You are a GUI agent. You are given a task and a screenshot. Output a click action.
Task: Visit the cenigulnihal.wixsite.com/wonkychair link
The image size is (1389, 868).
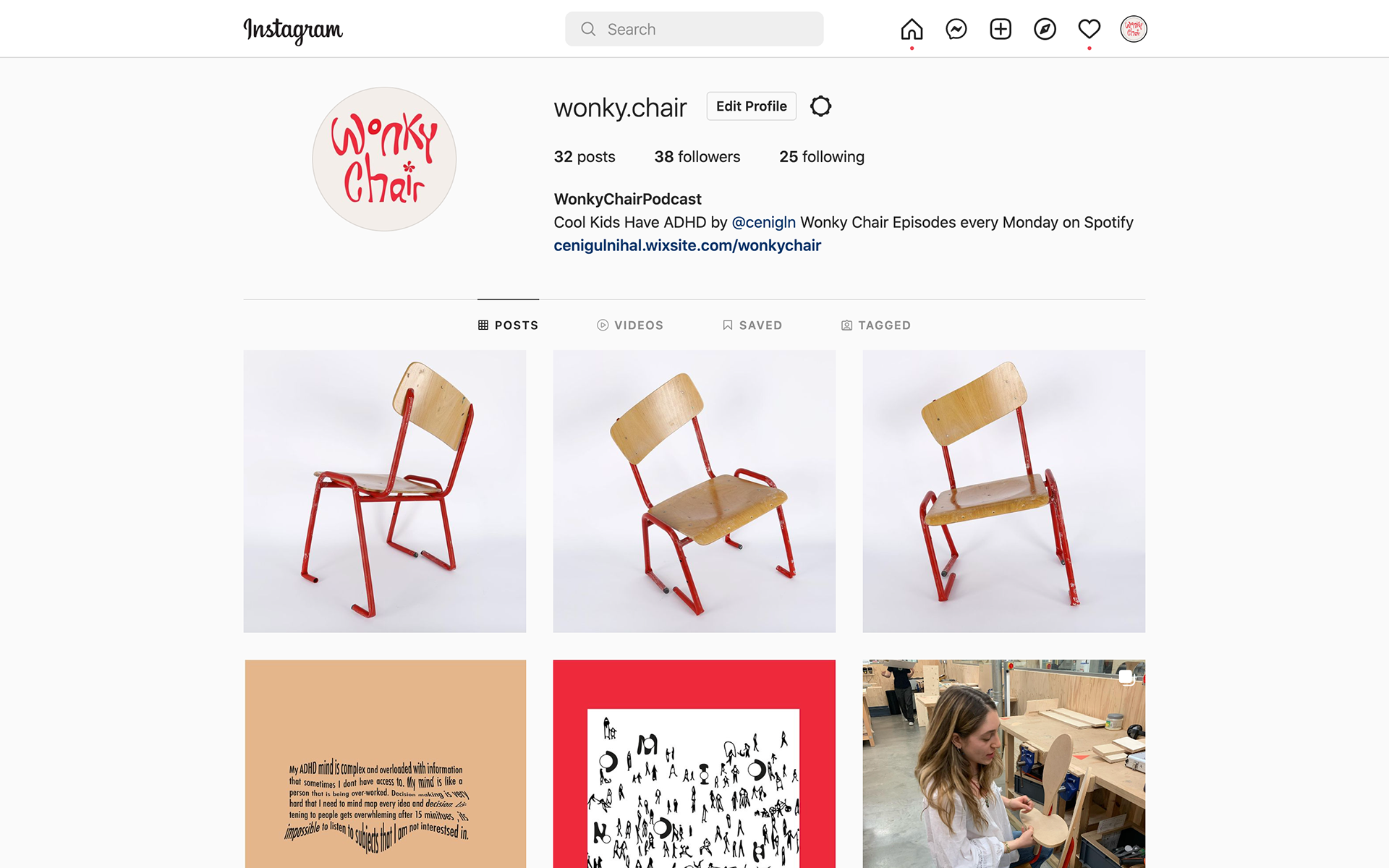coord(687,245)
